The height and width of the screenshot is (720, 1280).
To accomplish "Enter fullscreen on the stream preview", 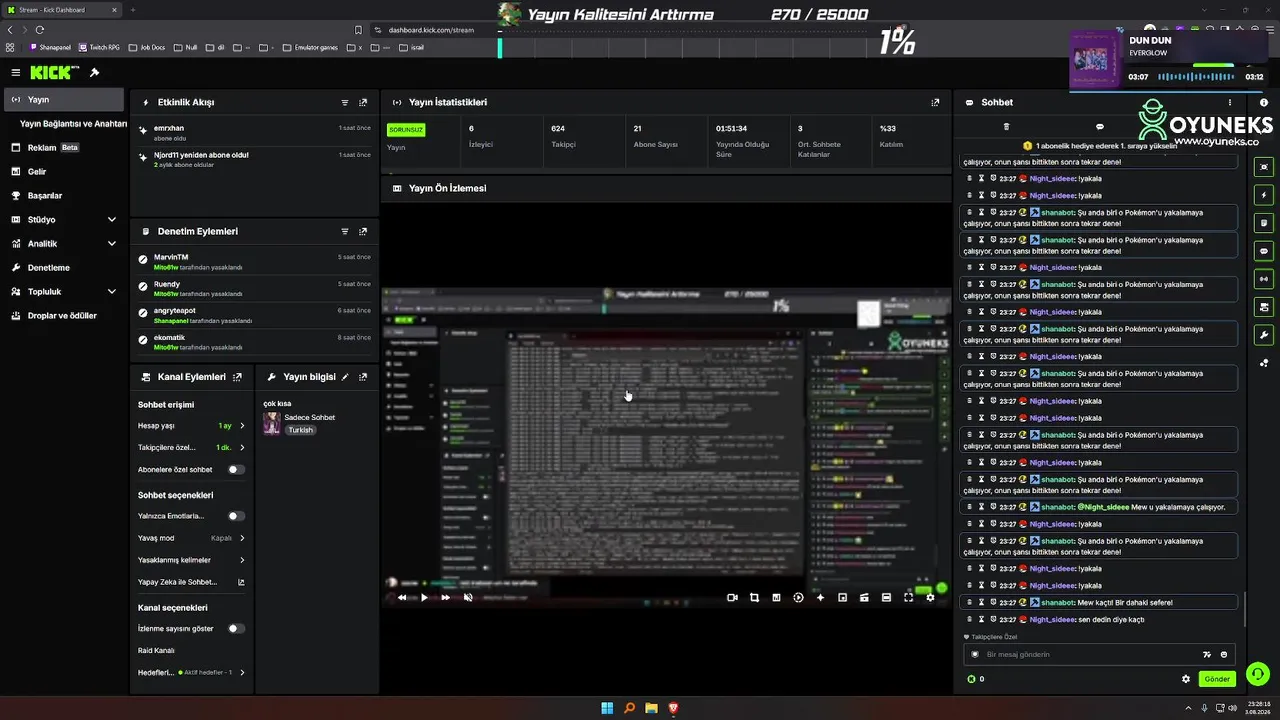I will [908, 597].
